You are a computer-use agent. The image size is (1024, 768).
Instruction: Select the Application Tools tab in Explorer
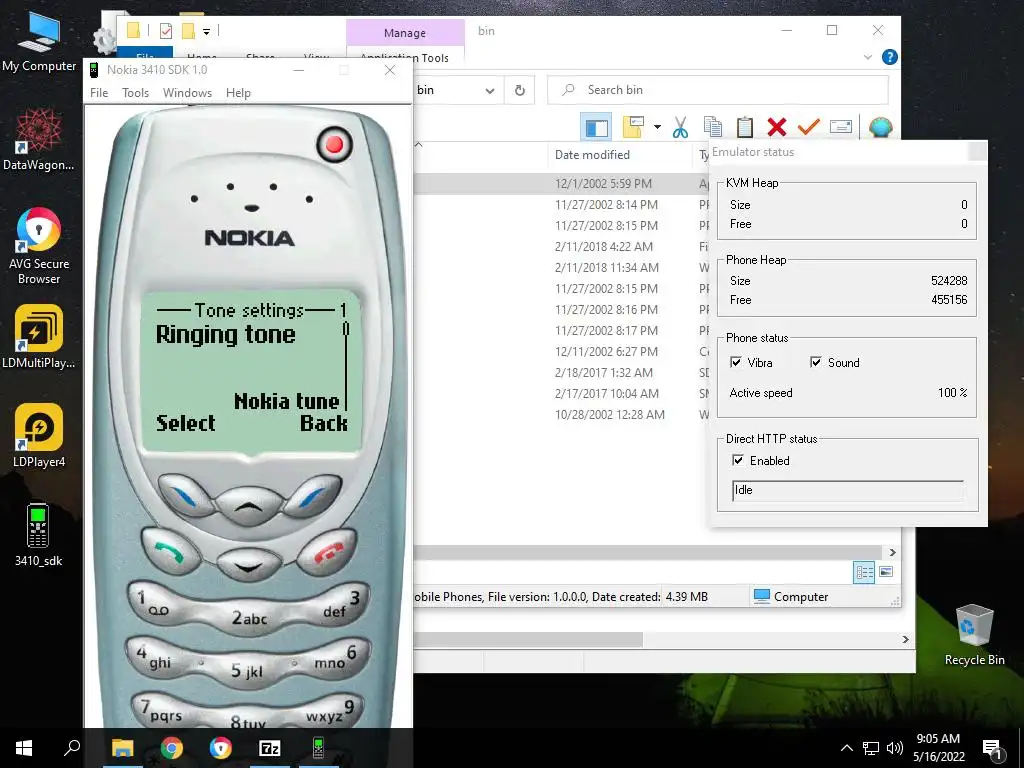tap(405, 57)
